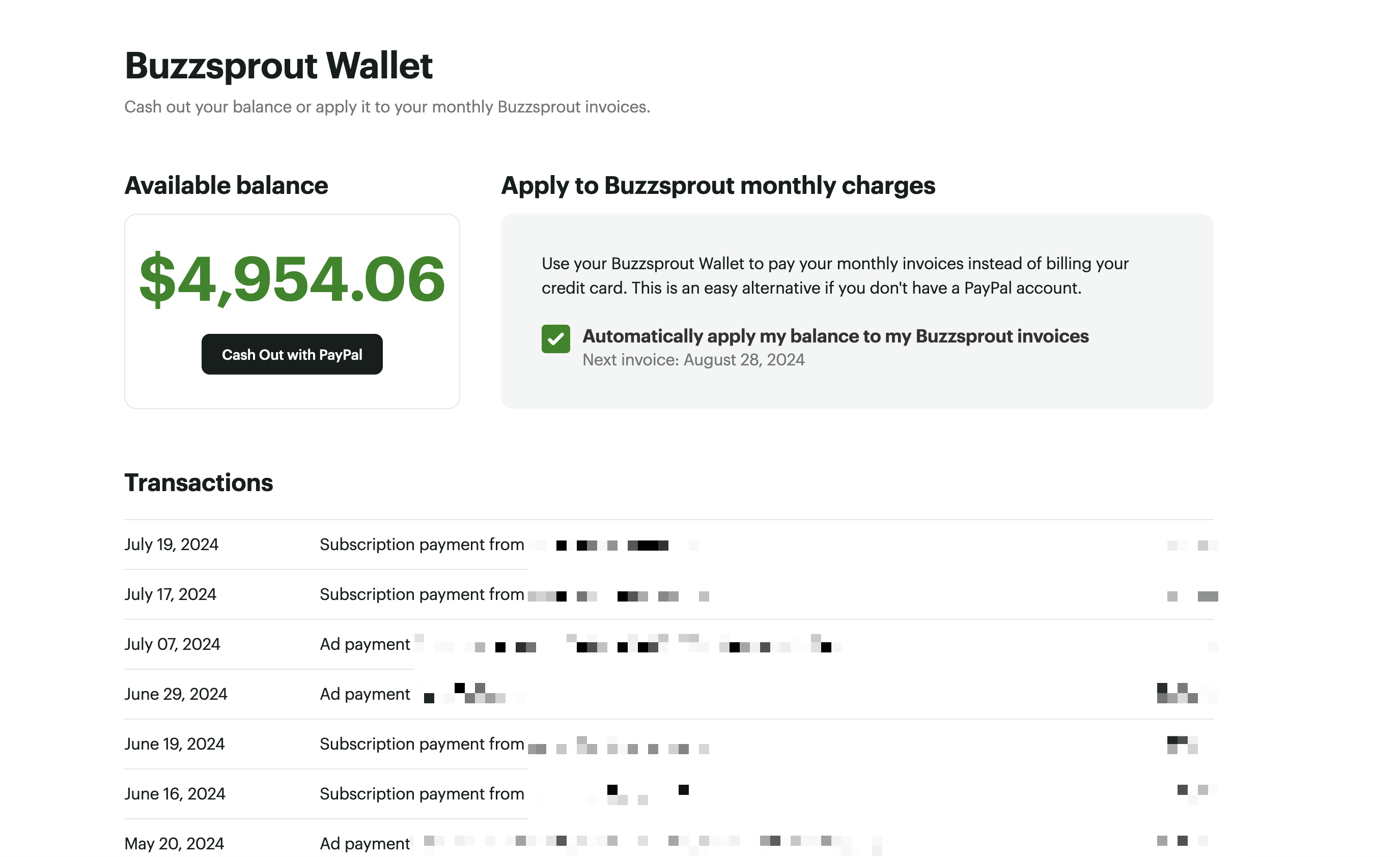
Task: Click the blurred amount on the July 17 row
Action: coord(1192,596)
